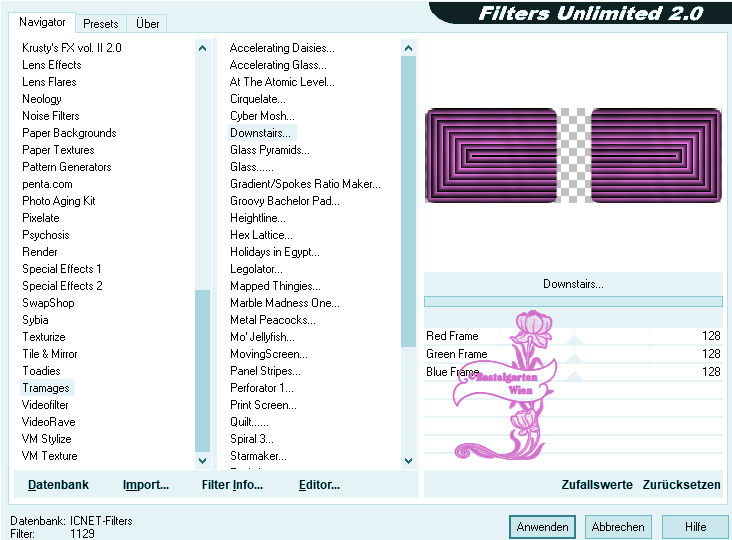Image resolution: width=732 pixels, height=540 pixels.
Task: Select the Toadies category
Action: (42, 371)
